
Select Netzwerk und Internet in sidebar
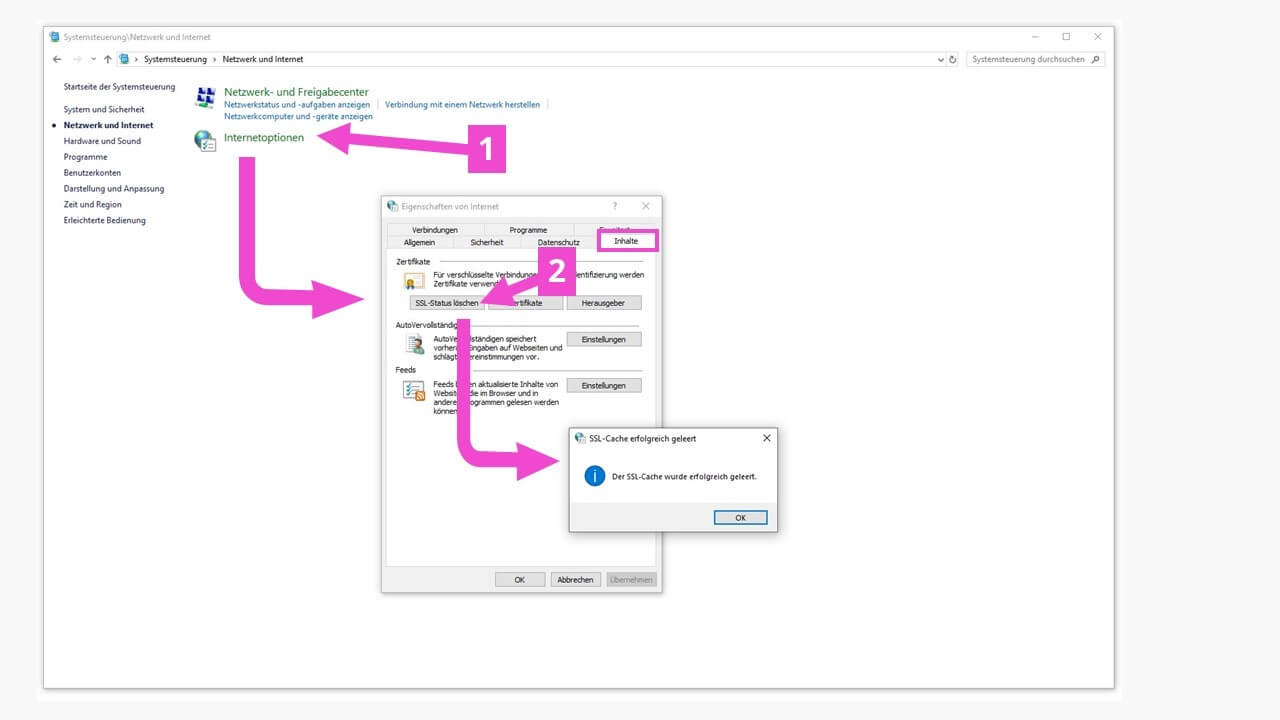point(109,125)
